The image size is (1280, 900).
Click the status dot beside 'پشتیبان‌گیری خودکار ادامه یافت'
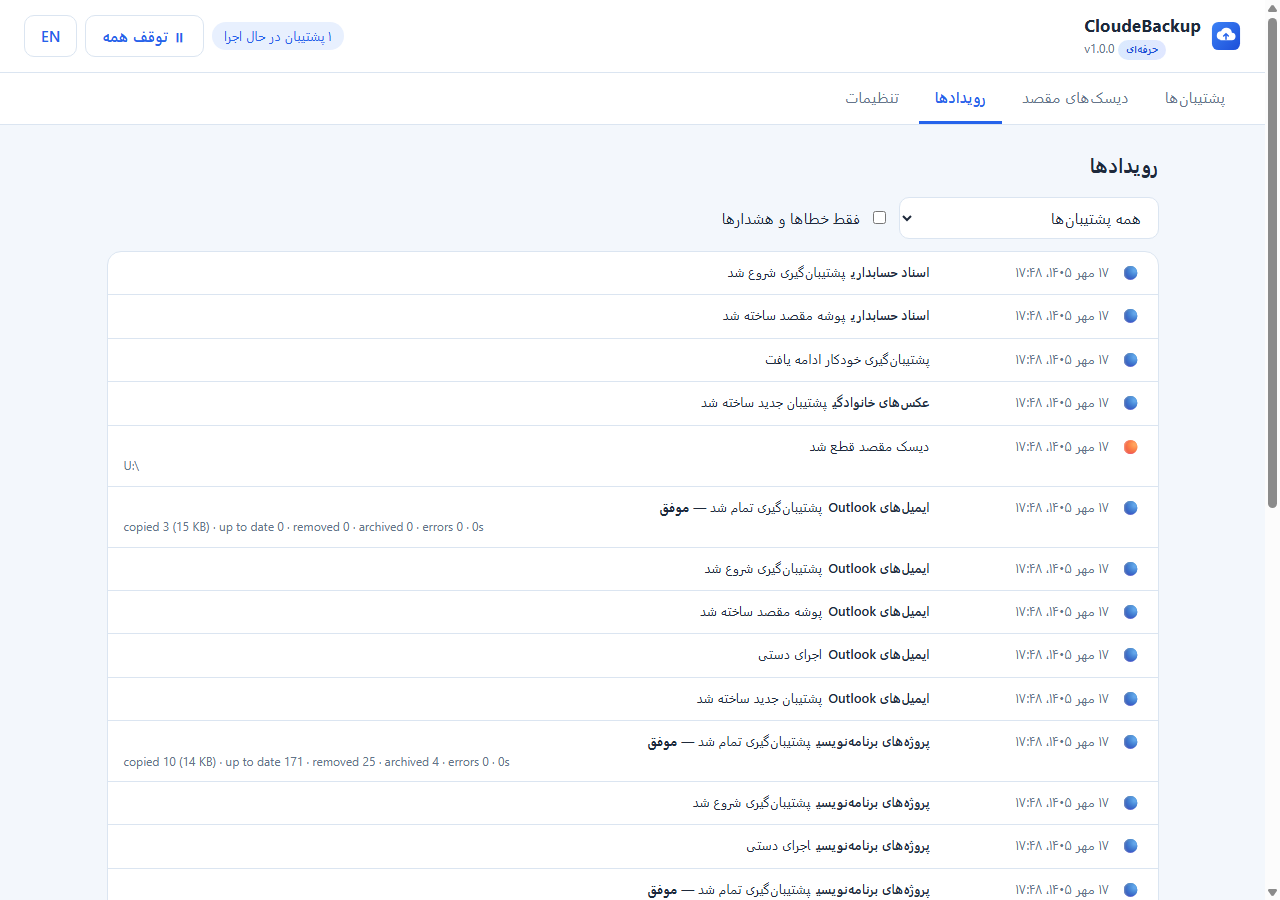click(1131, 360)
